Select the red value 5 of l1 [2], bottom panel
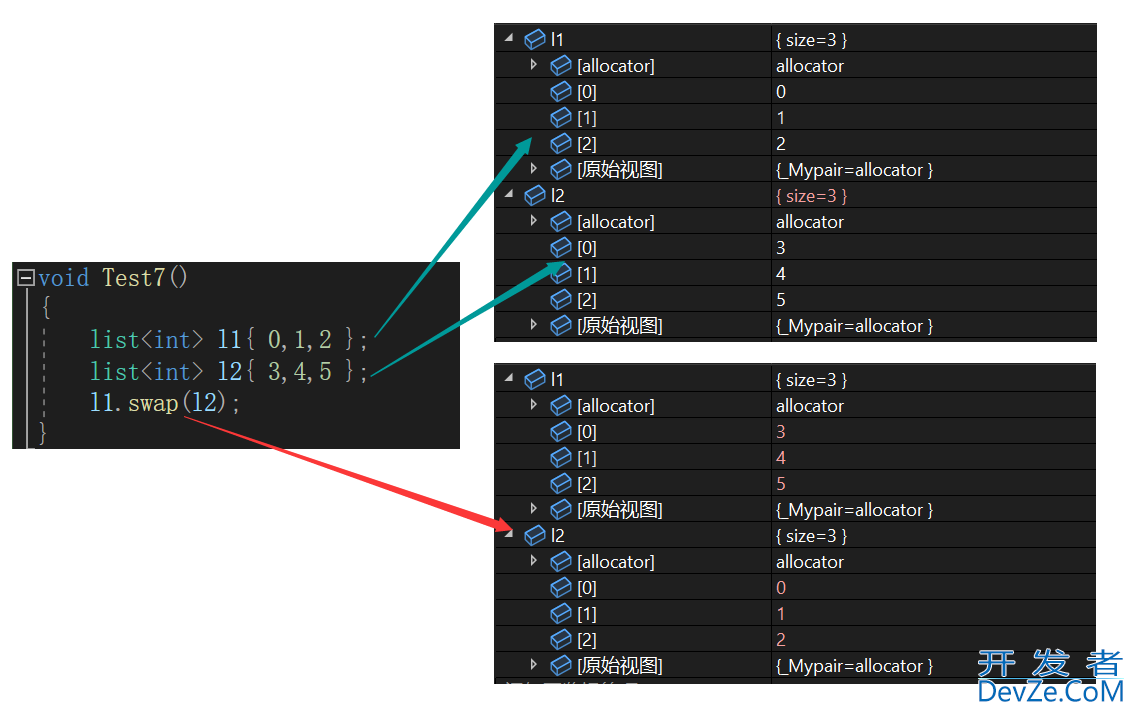This screenshot has width=1134, height=713. tap(781, 484)
